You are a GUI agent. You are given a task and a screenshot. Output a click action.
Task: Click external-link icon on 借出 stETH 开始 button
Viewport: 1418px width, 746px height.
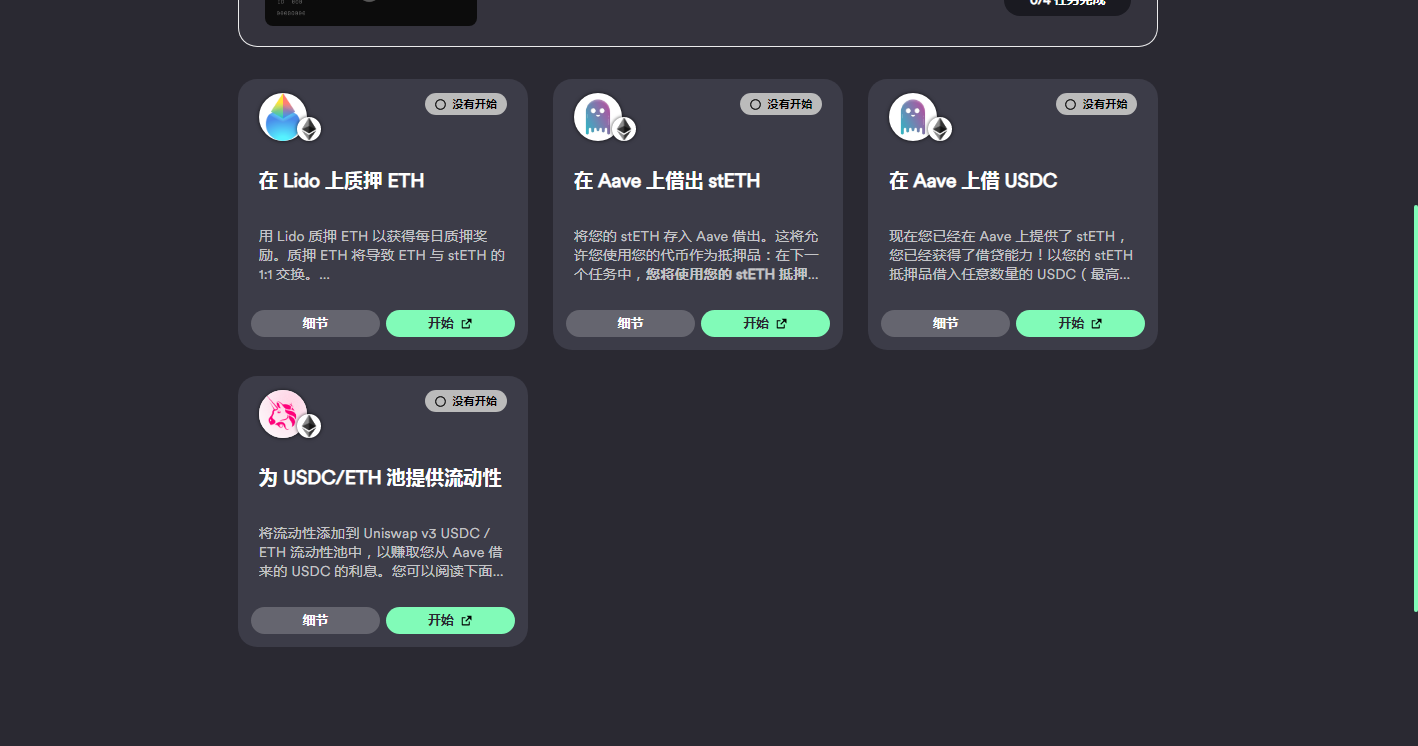click(x=781, y=323)
